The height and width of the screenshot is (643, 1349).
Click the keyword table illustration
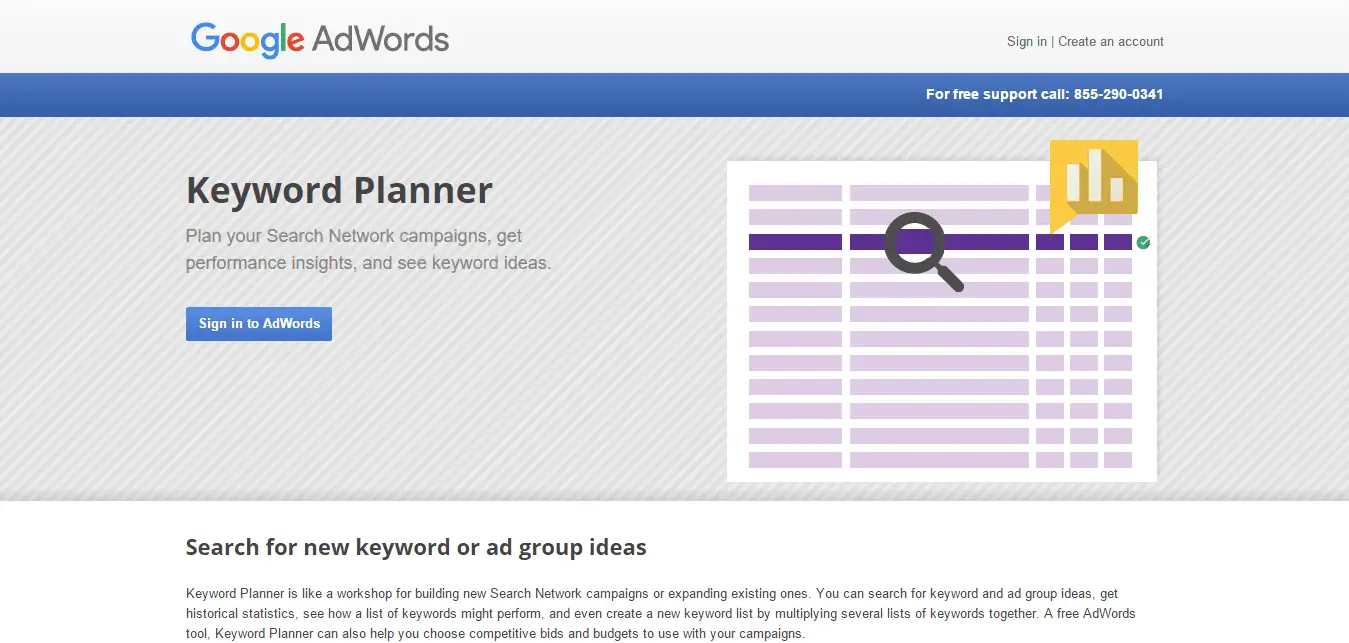pyautogui.click(x=942, y=321)
